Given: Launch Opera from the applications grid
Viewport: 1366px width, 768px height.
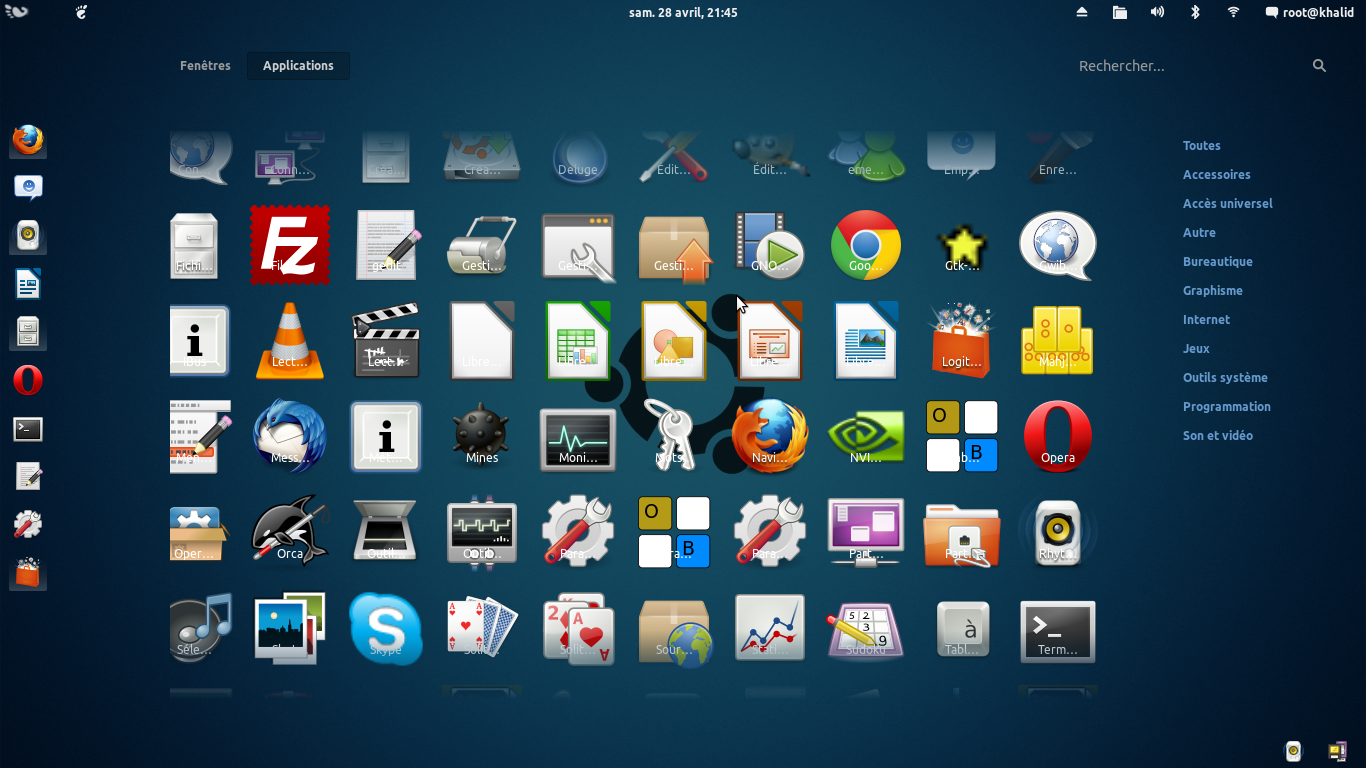Looking at the screenshot, I should coord(1058,437).
